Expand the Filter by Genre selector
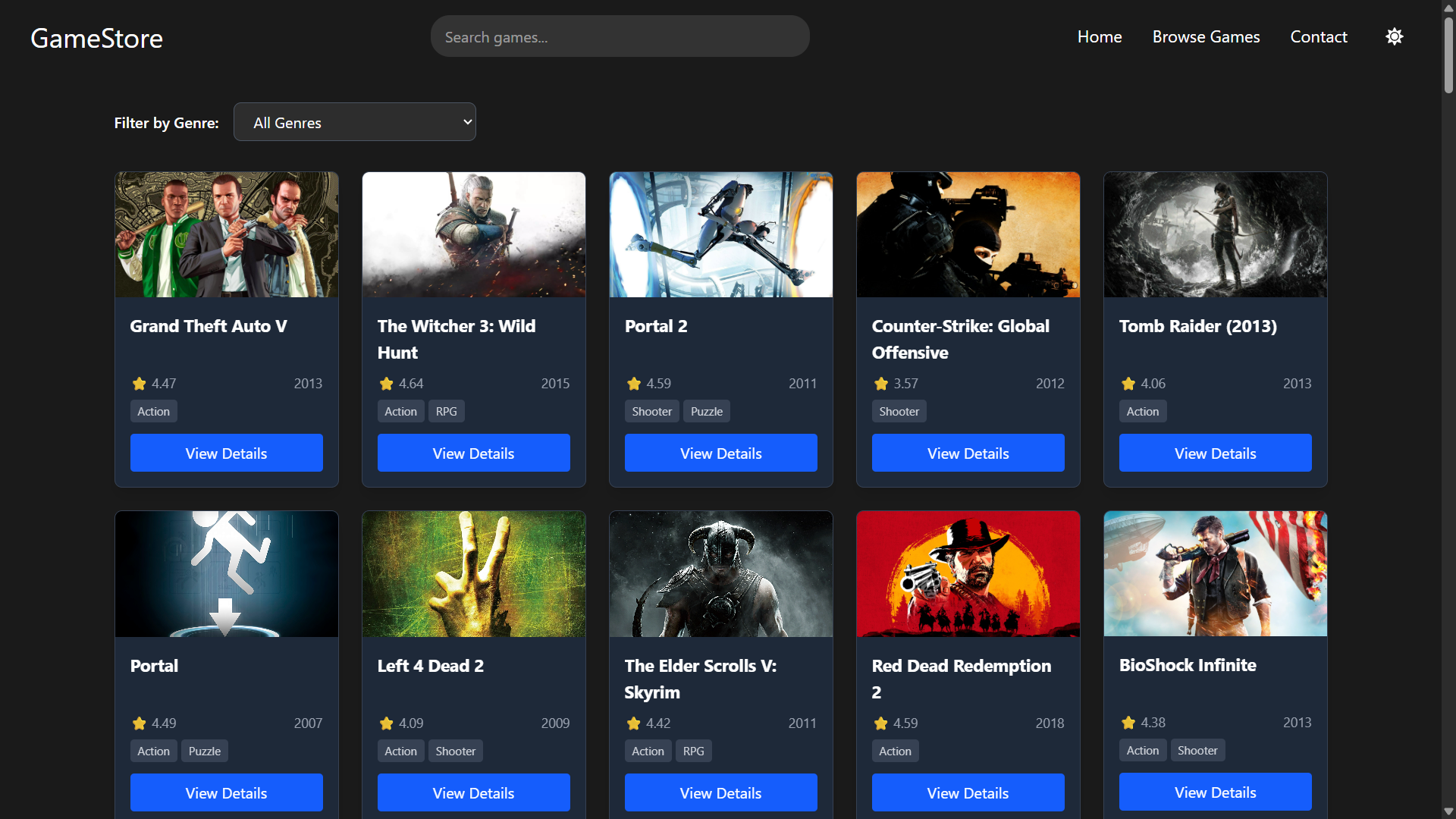Viewport: 1456px width, 819px height. point(354,121)
